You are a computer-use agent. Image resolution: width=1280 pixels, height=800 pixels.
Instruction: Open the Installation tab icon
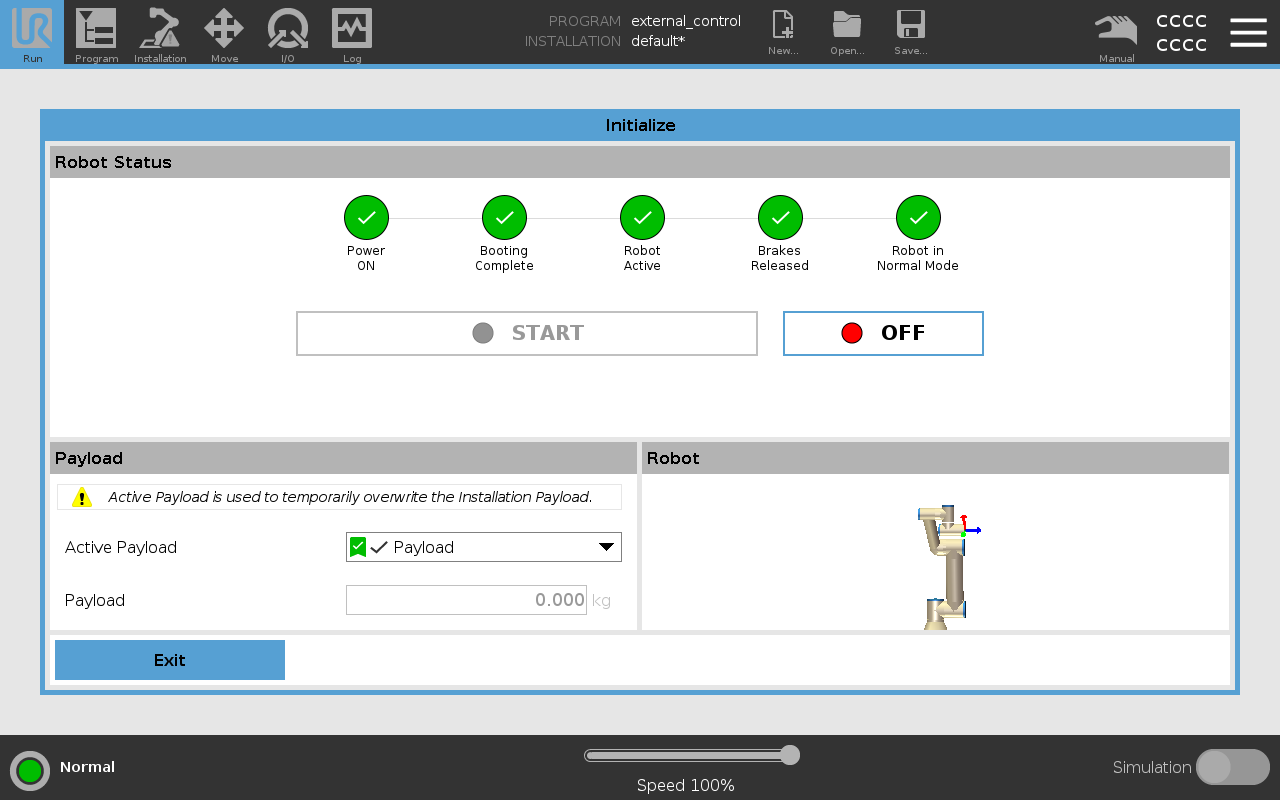pyautogui.click(x=160, y=32)
